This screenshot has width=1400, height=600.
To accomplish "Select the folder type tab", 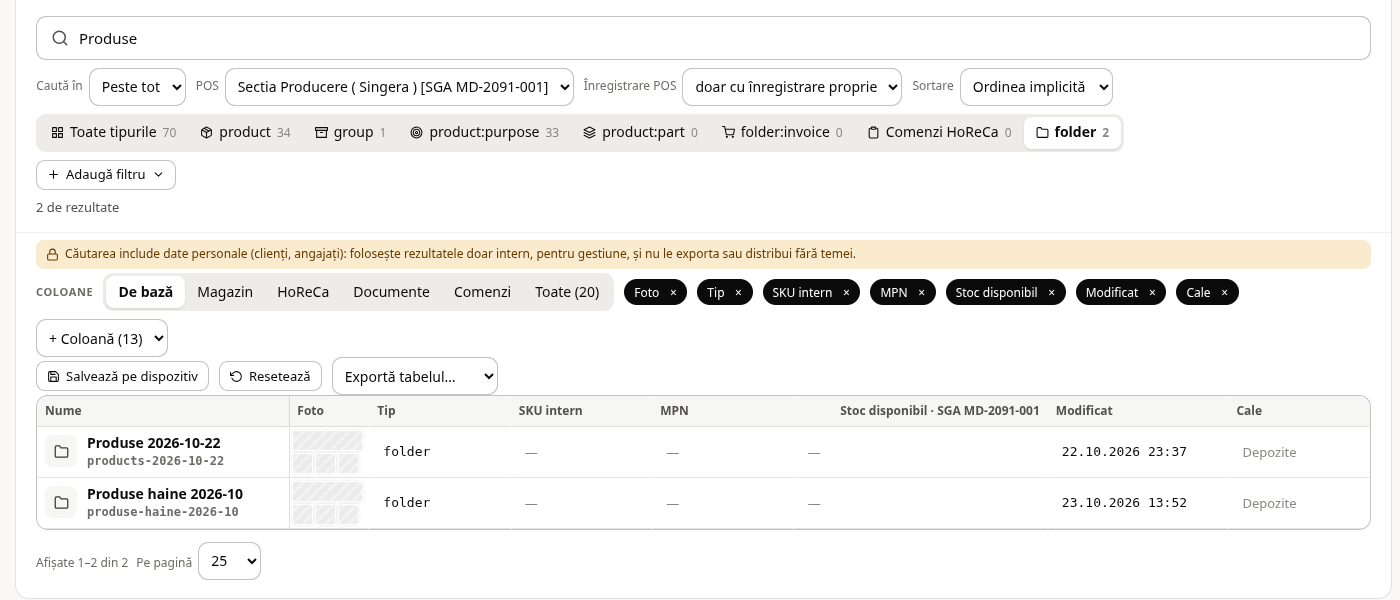I will pyautogui.click(x=1072, y=132).
